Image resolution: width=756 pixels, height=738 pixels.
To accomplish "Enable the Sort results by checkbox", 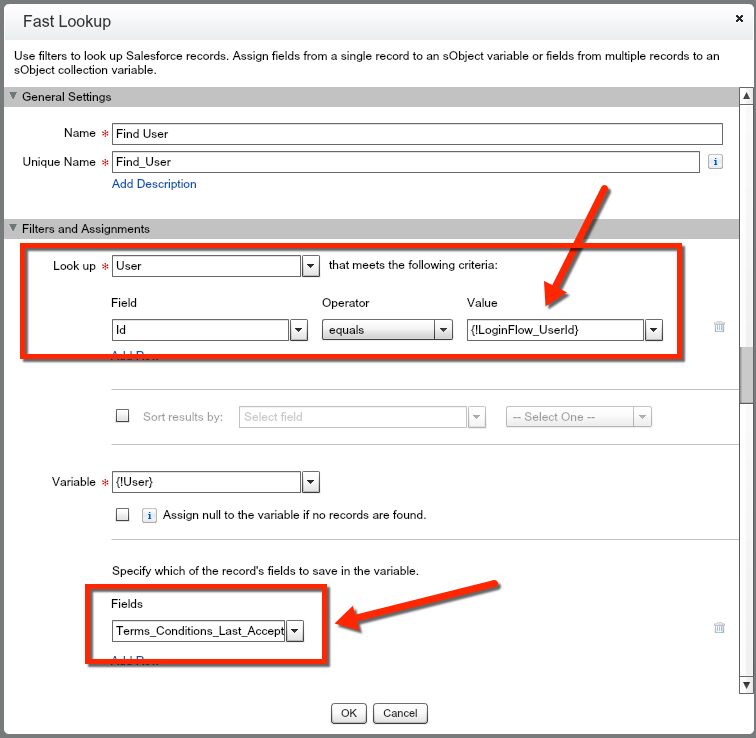I will (123, 416).
